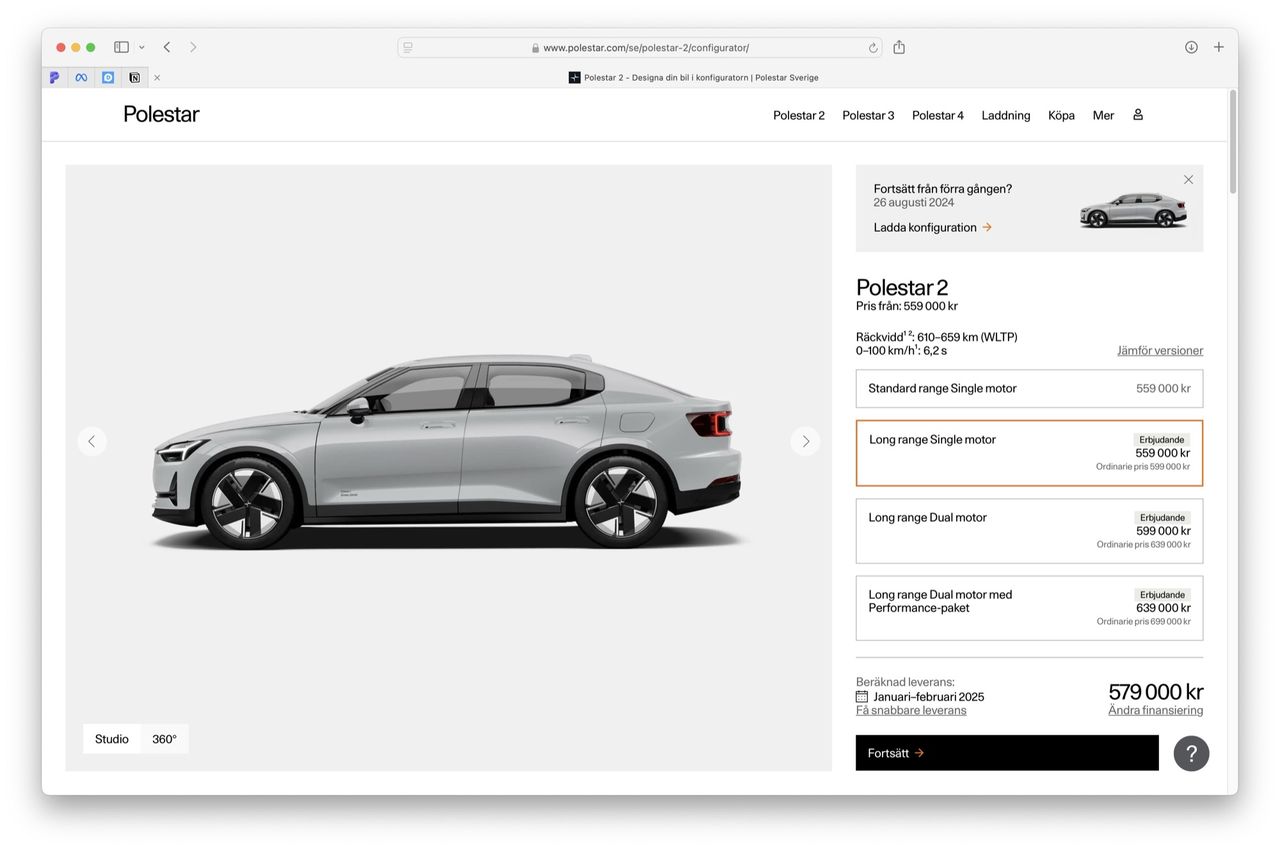The image size is (1280, 850).
Task: Open the Mer navigation menu
Action: tap(1102, 114)
